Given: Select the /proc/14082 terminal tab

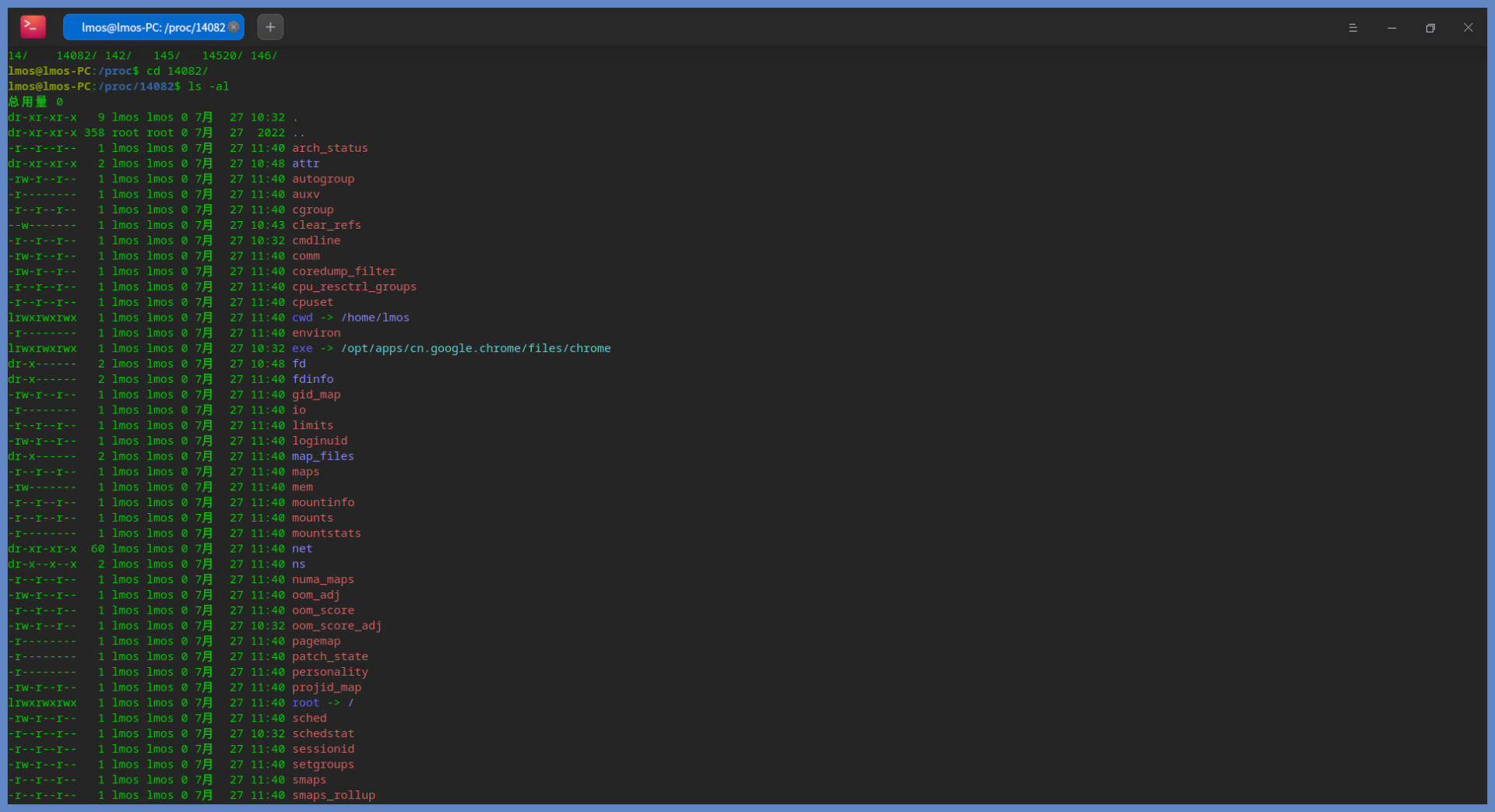Looking at the screenshot, I should (153, 27).
